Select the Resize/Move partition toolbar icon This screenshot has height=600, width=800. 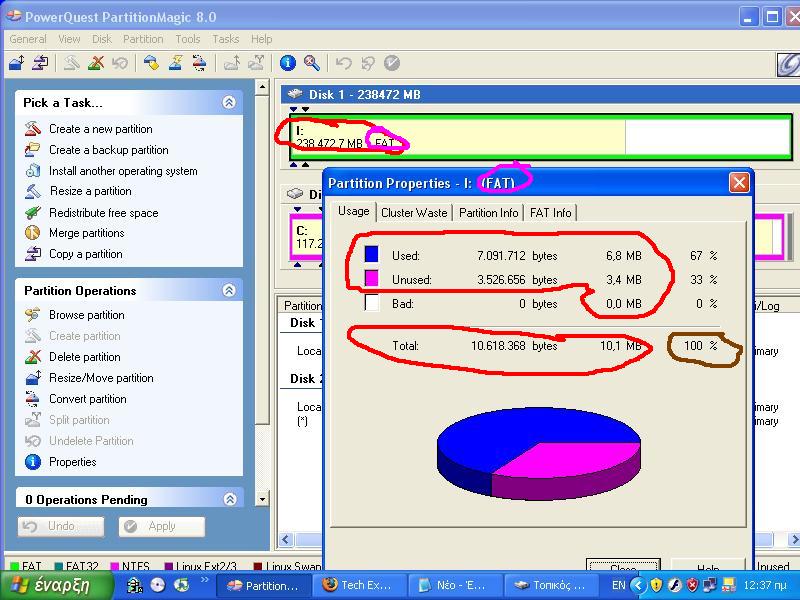17,63
